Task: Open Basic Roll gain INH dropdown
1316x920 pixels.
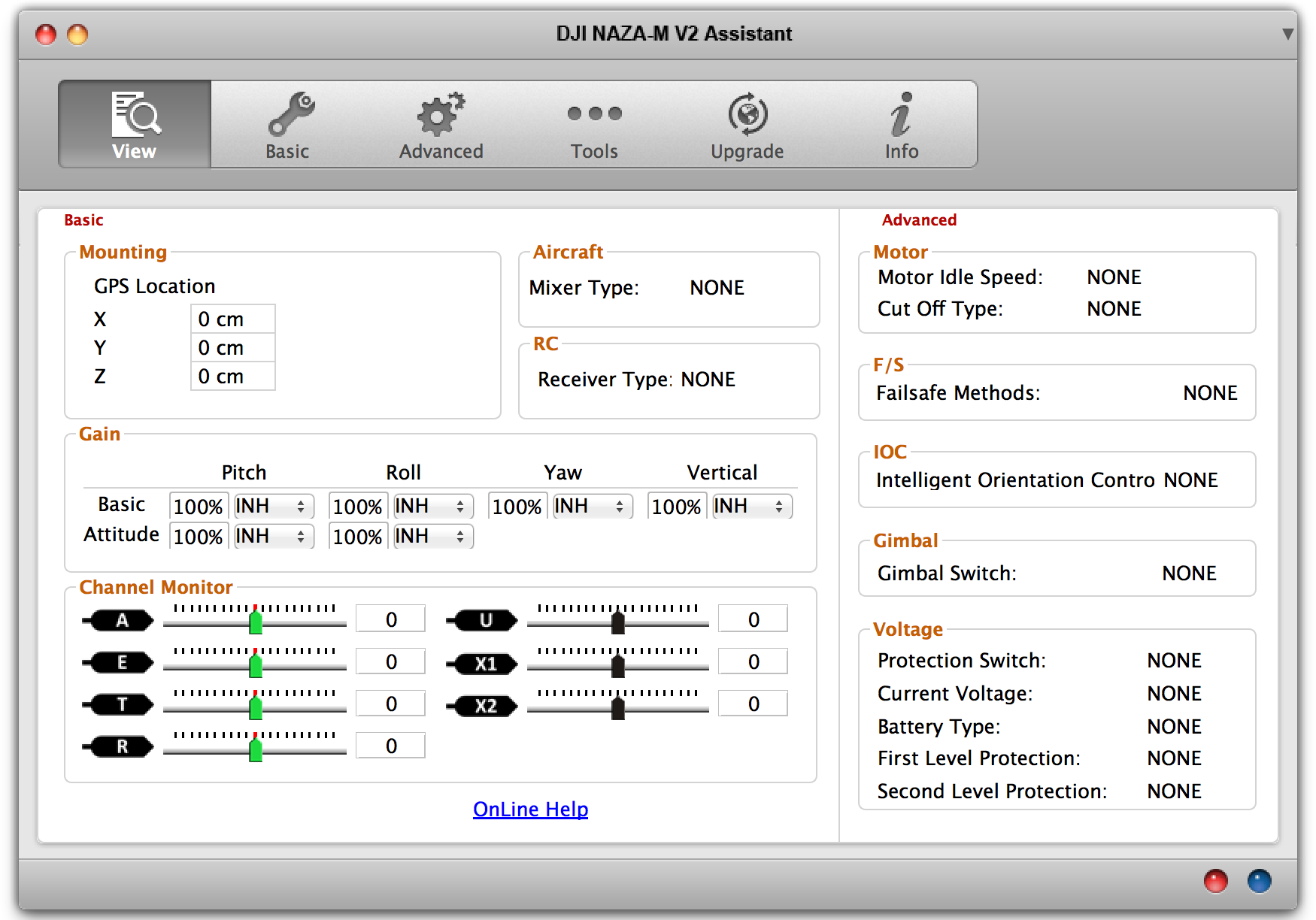Action: [x=433, y=506]
